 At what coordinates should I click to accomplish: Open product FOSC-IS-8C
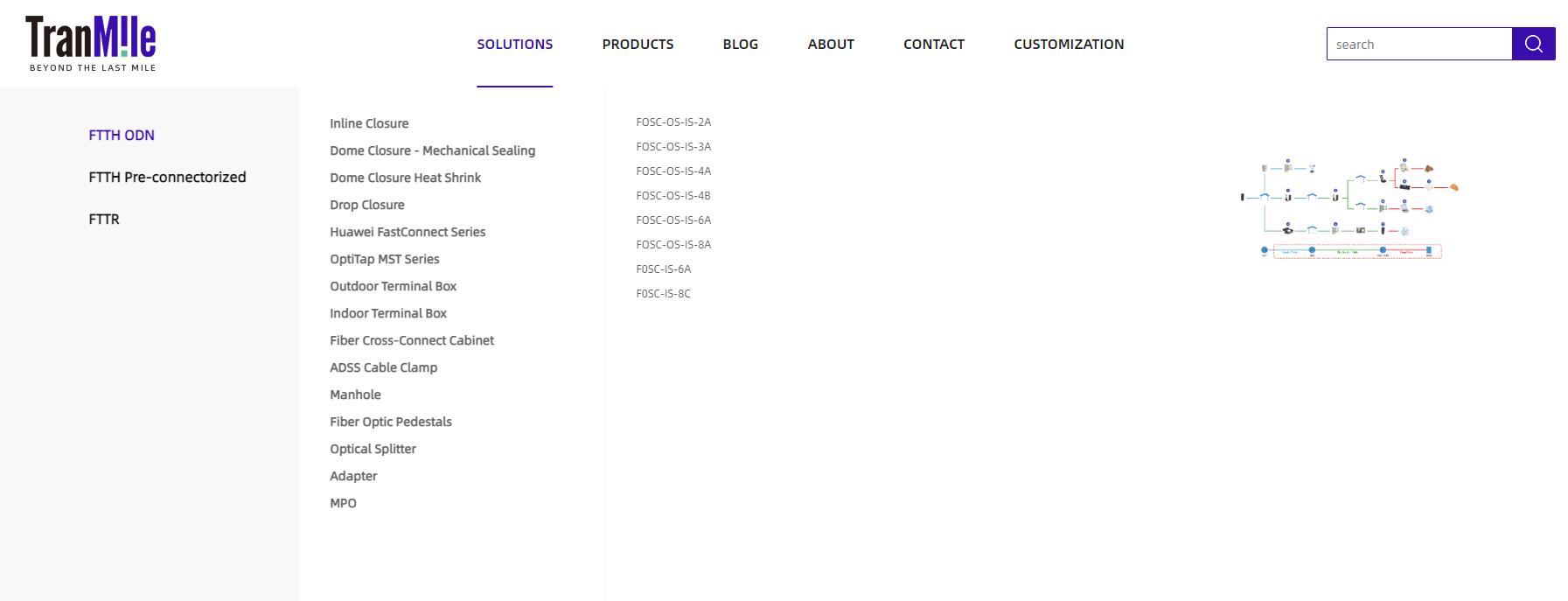pyautogui.click(x=663, y=293)
